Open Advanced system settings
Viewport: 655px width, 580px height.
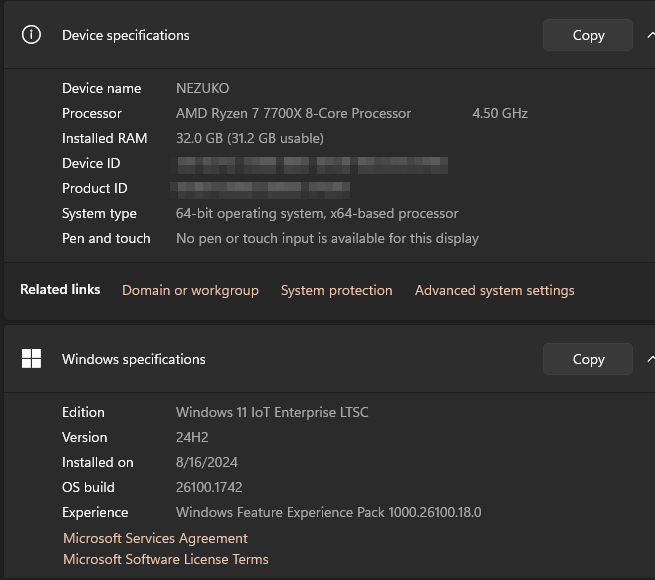point(494,290)
